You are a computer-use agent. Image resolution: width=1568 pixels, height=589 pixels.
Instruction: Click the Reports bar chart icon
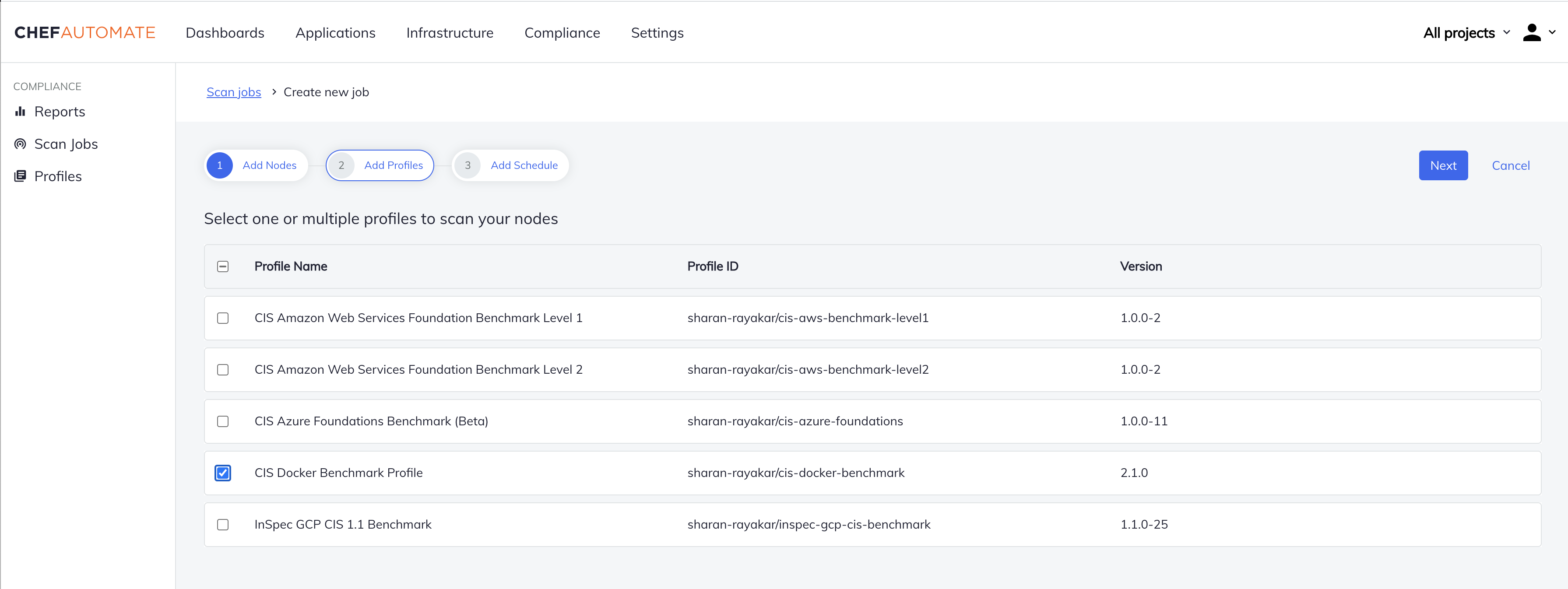point(20,111)
